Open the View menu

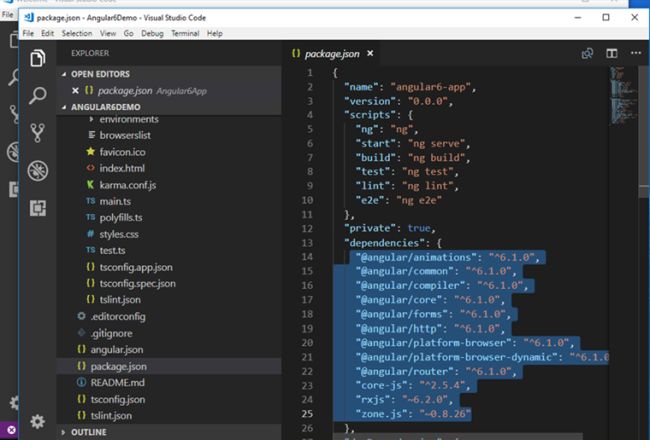(x=108, y=33)
